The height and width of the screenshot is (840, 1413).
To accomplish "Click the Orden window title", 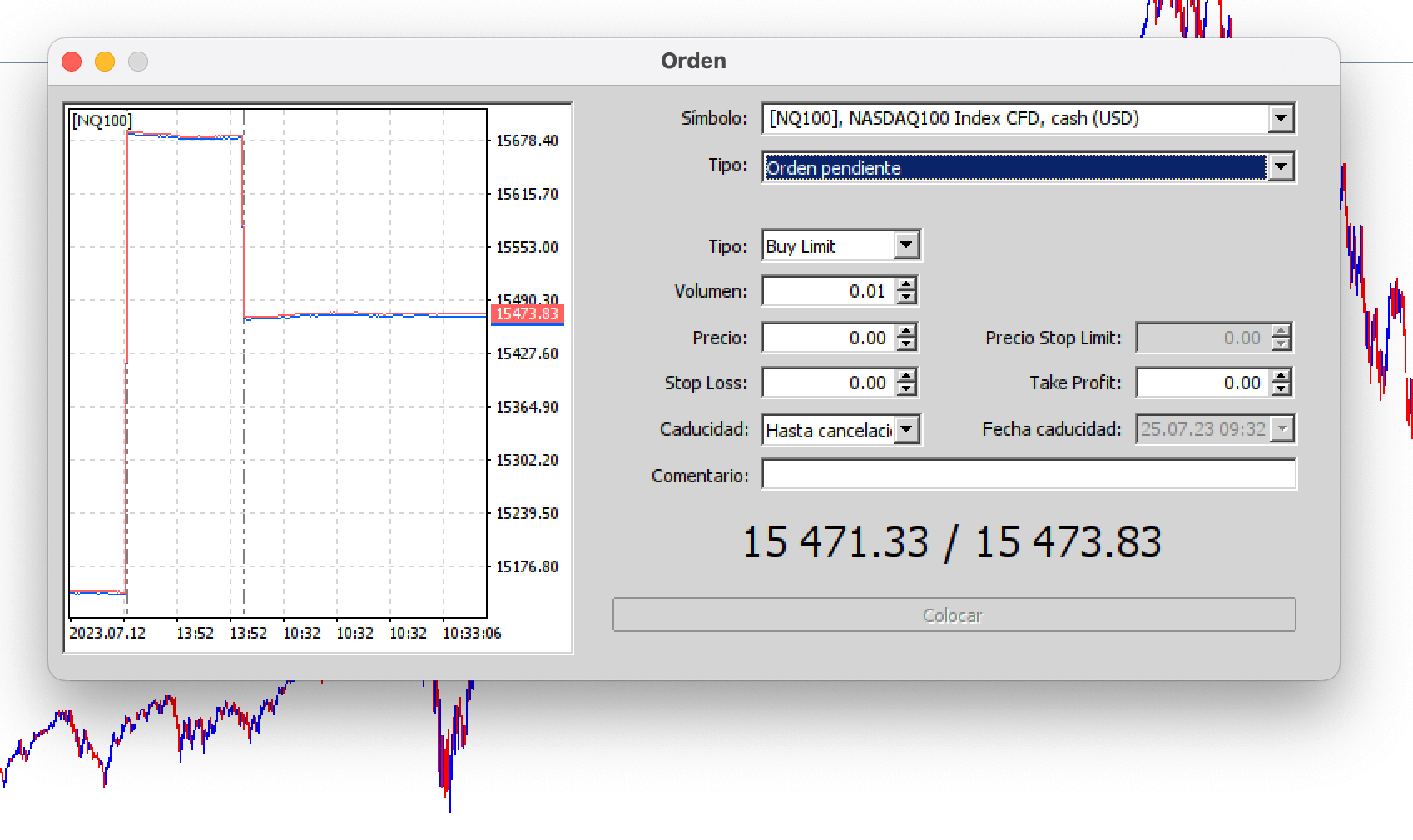I will (x=693, y=61).
